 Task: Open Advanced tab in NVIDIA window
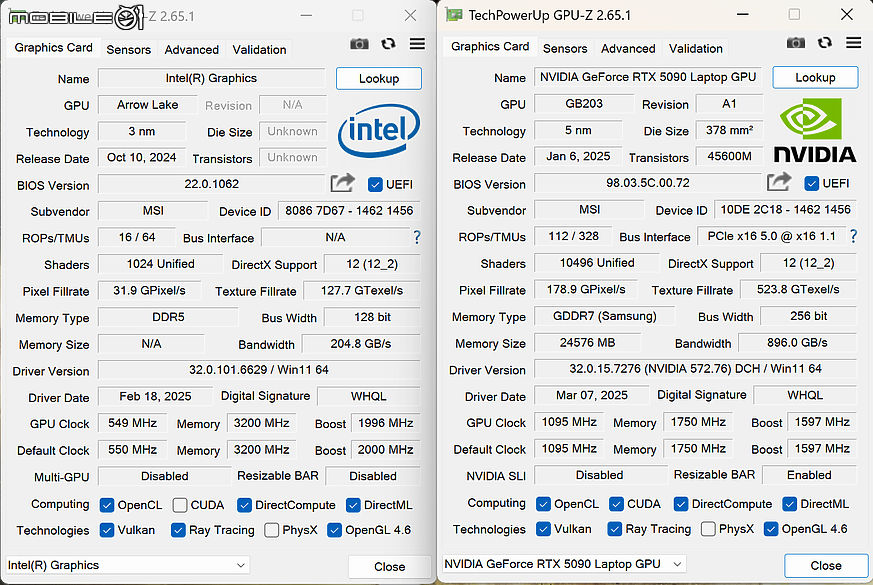coord(628,48)
